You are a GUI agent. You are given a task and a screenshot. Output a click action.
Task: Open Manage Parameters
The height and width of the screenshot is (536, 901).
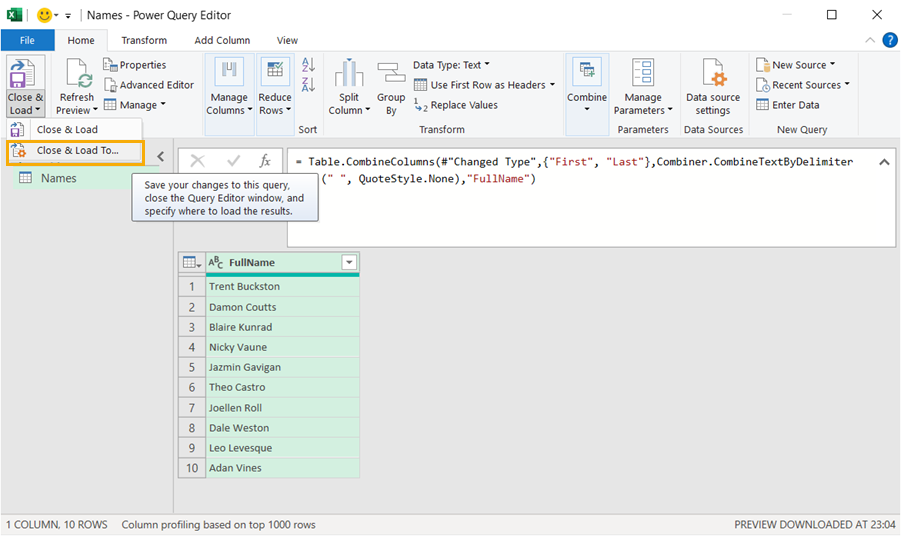coord(642,86)
